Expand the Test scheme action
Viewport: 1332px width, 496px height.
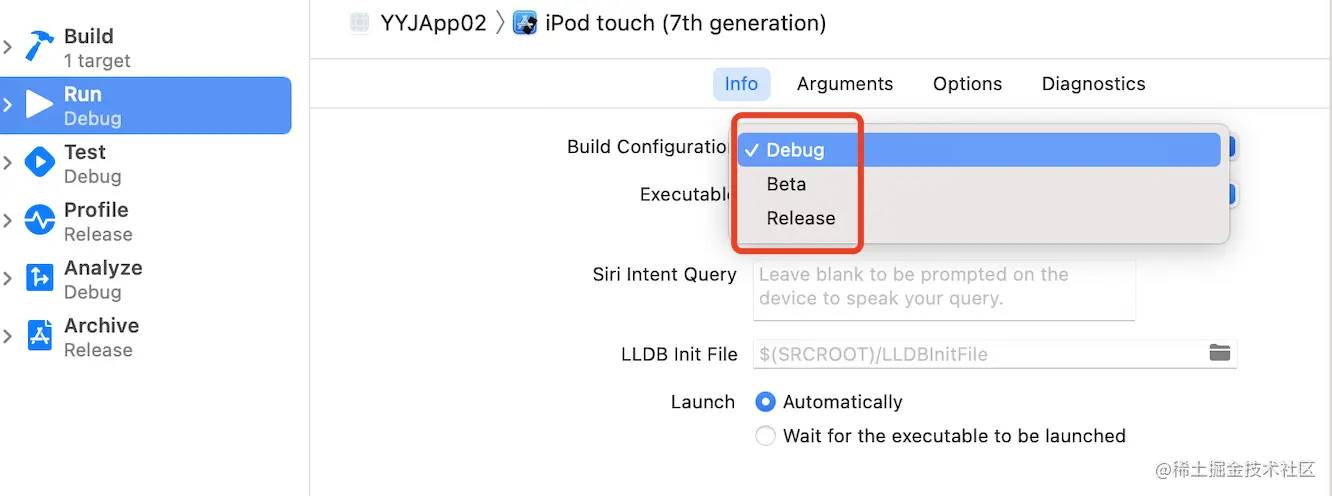pos(8,163)
